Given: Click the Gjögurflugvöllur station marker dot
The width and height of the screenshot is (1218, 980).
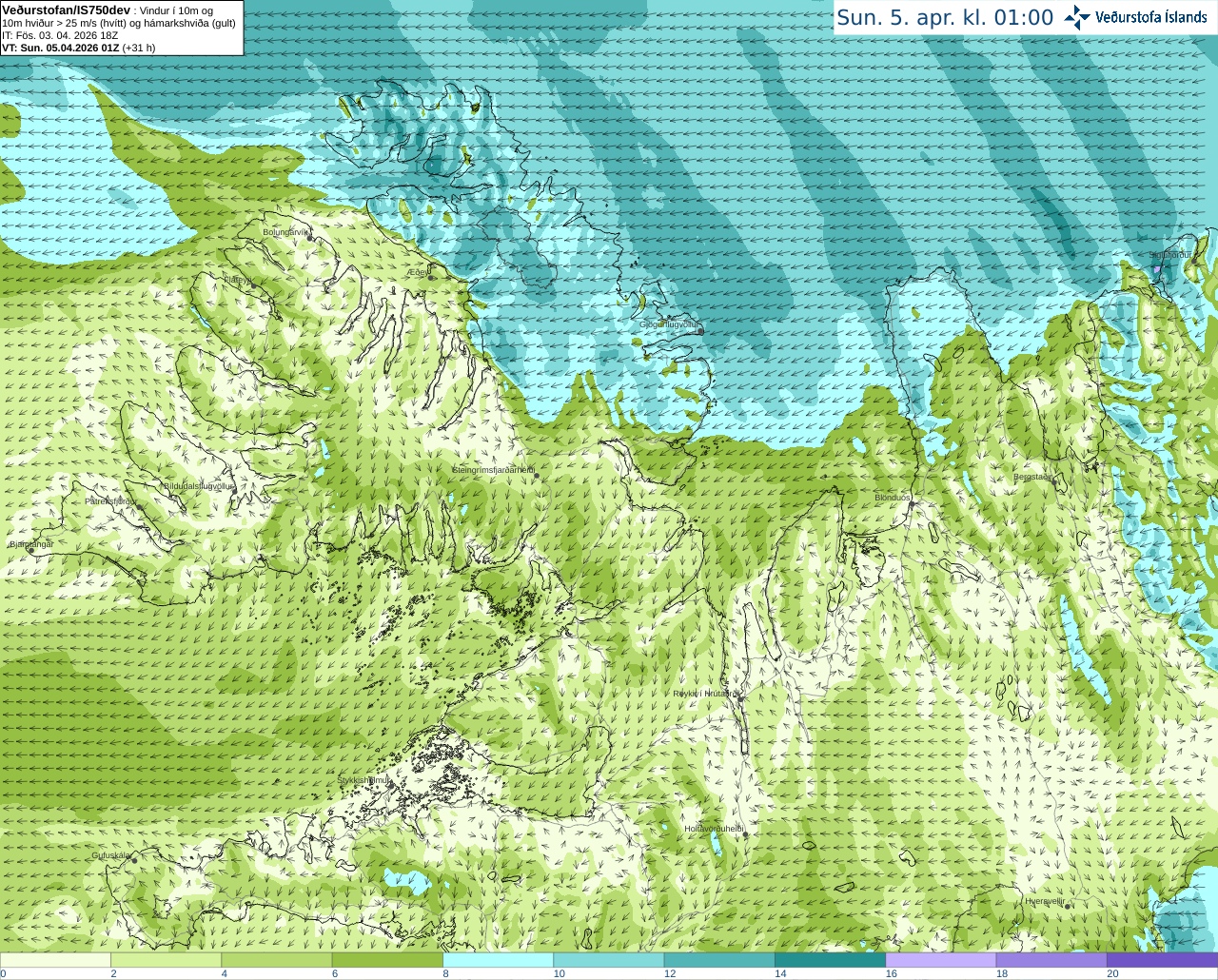Looking at the screenshot, I should click(700, 331).
